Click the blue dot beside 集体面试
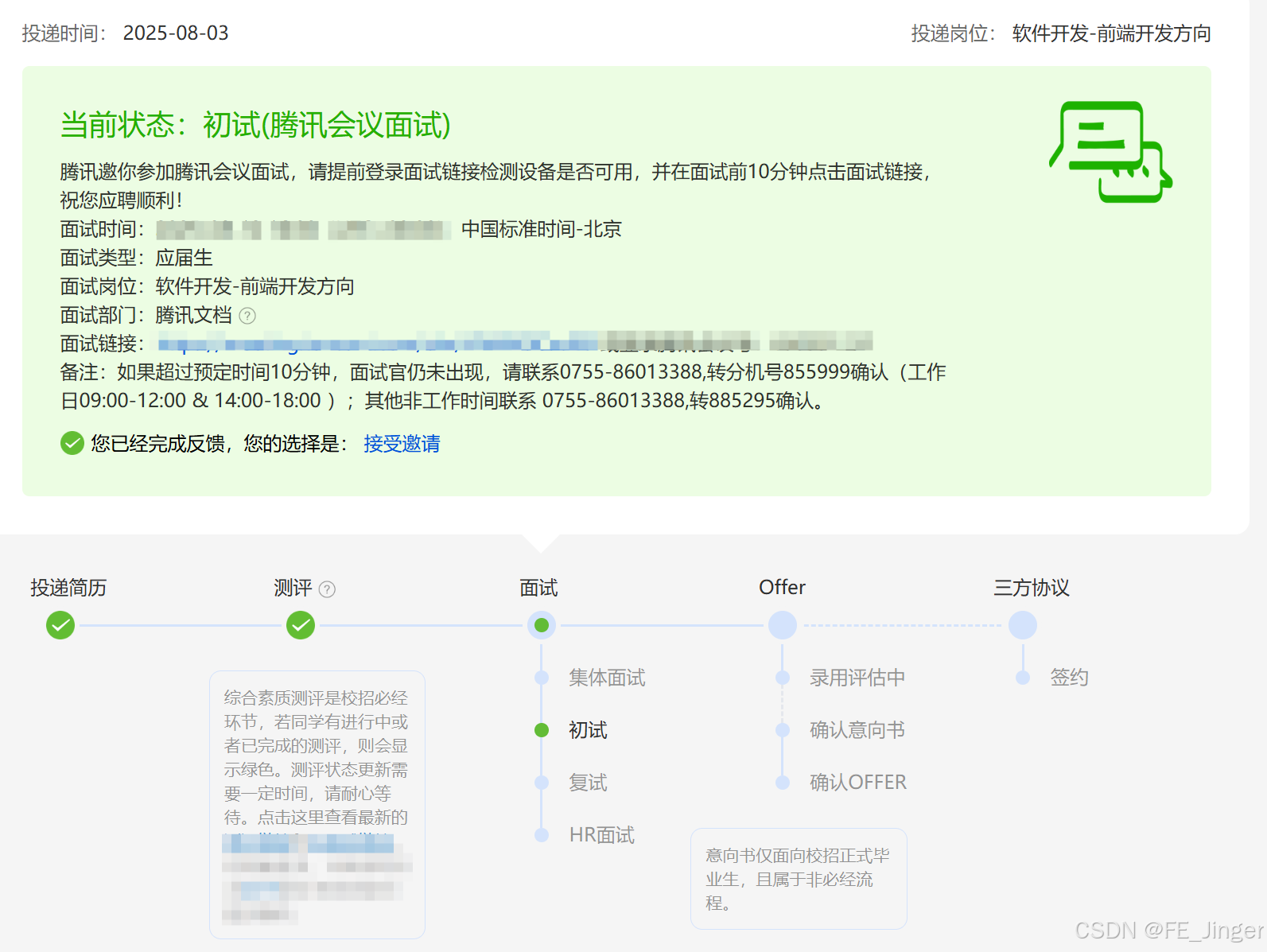The width and height of the screenshot is (1267, 952). coord(542,678)
